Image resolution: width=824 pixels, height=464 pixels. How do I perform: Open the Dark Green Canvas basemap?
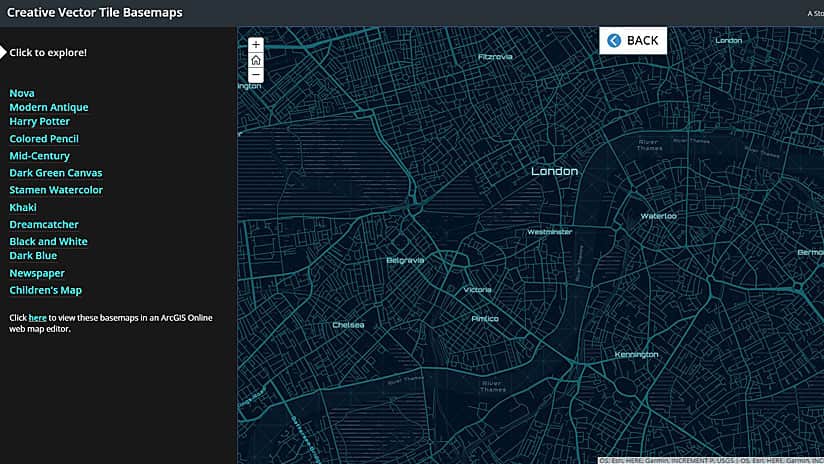pyautogui.click(x=56, y=173)
